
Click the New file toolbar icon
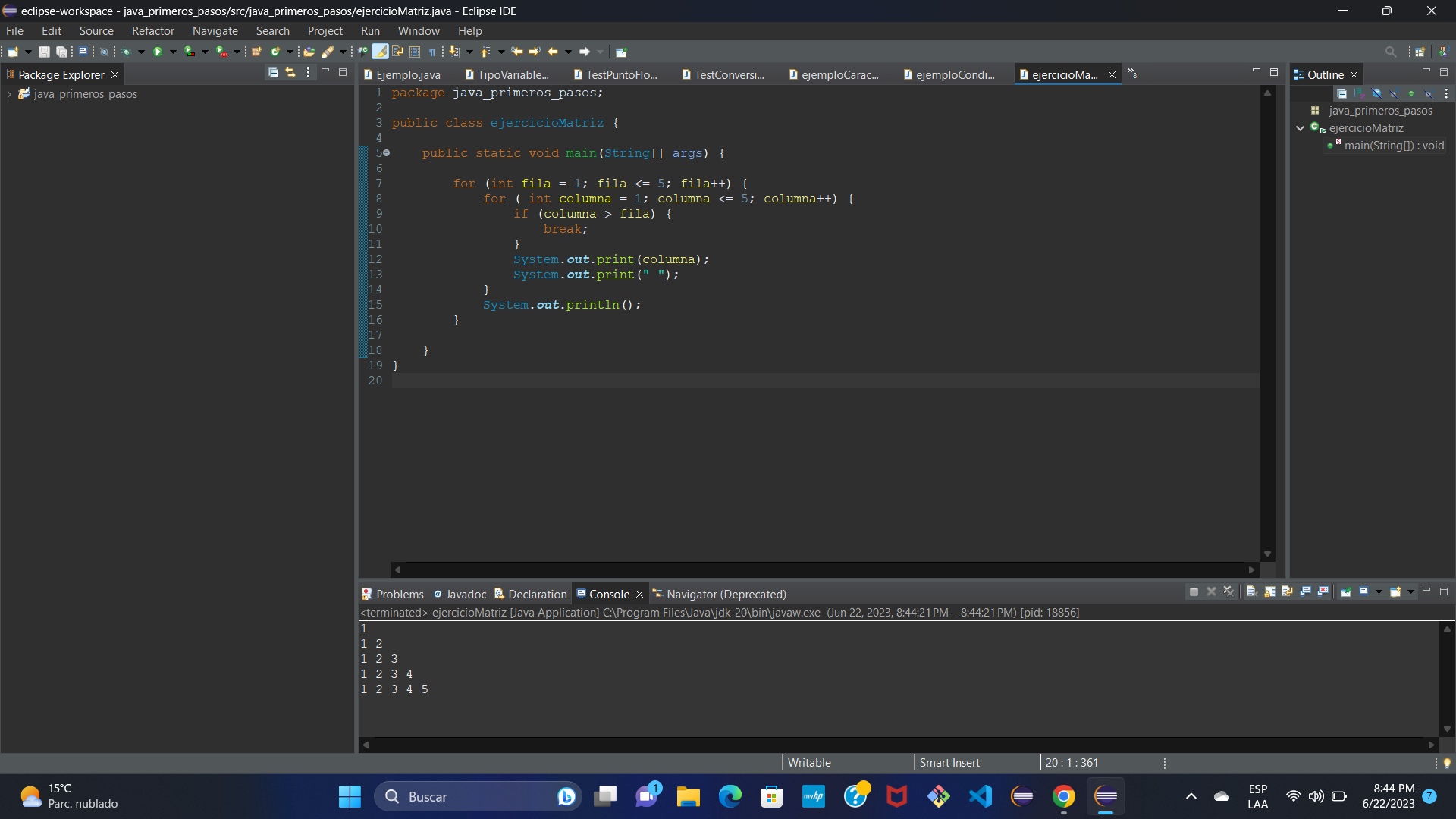[13, 52]
